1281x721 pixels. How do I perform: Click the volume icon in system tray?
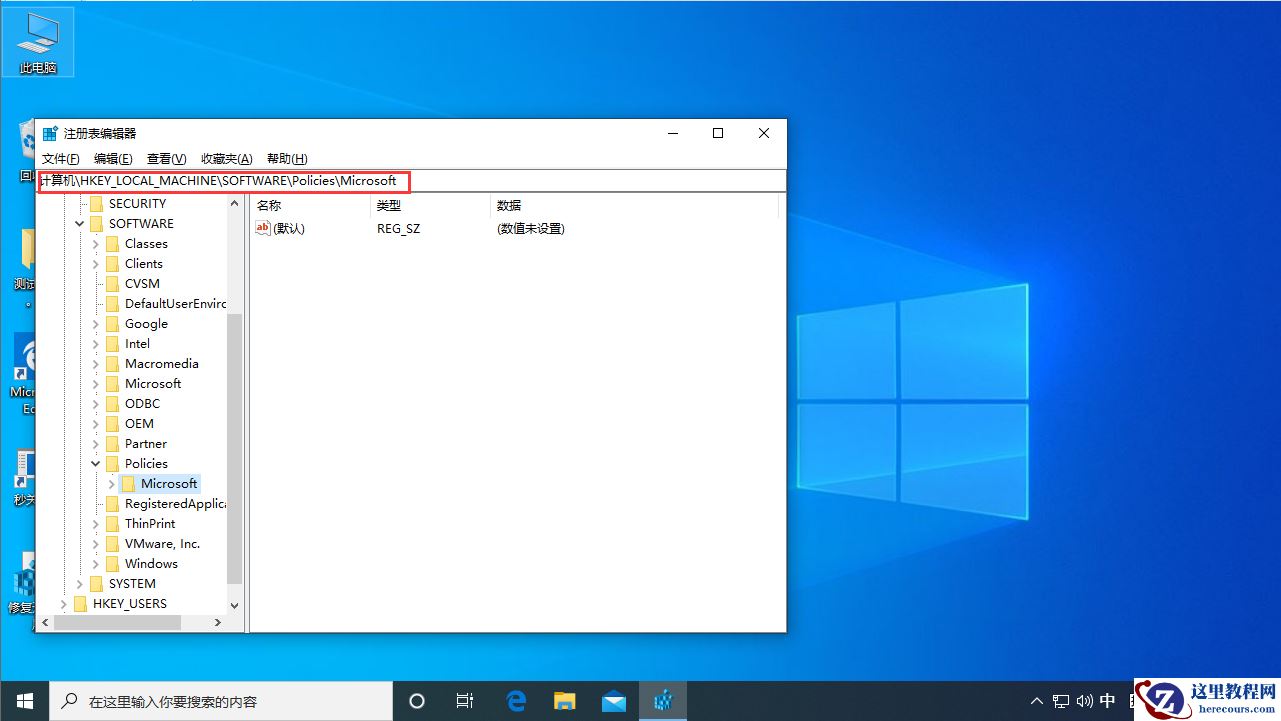pyautogui.click(x=1084, y=700)
